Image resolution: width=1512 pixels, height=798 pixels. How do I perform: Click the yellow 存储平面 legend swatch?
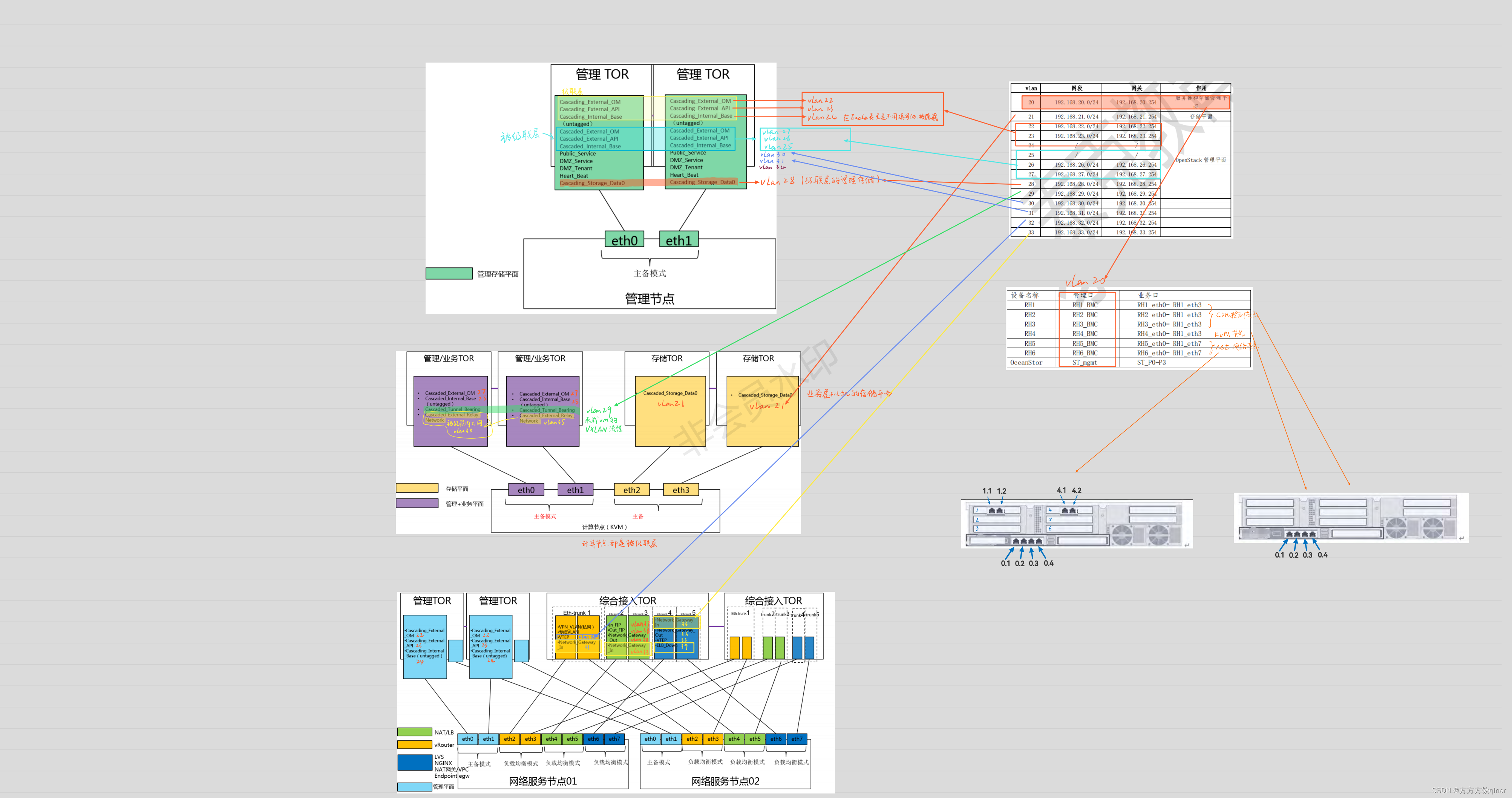(417, 488)
